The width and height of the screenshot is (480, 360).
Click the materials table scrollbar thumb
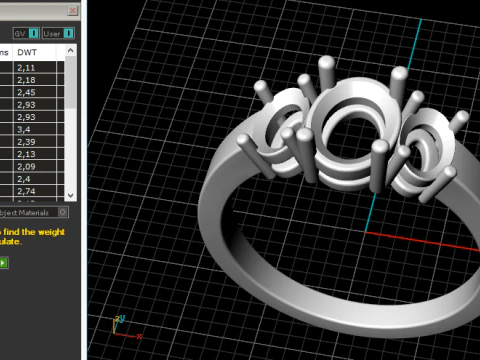70,82
